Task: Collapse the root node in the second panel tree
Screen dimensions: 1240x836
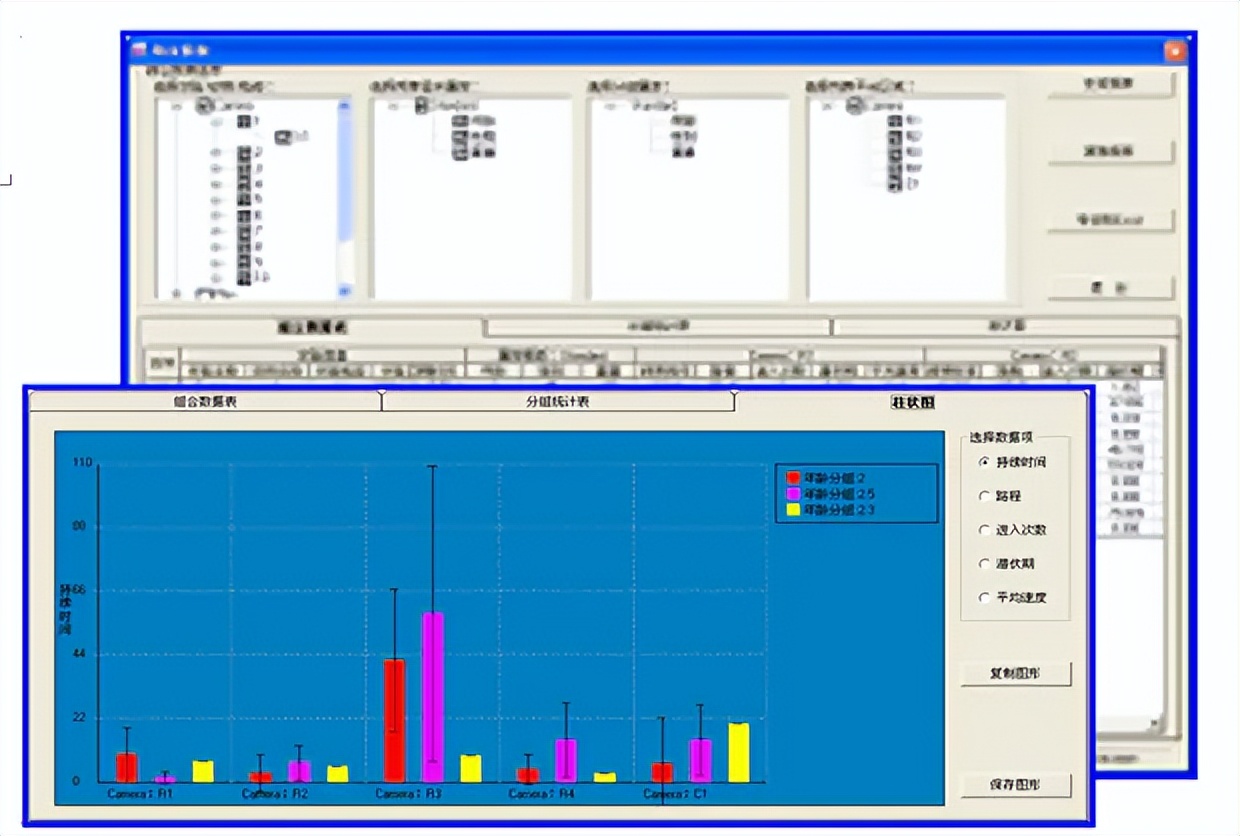Action: click(393, 105)
